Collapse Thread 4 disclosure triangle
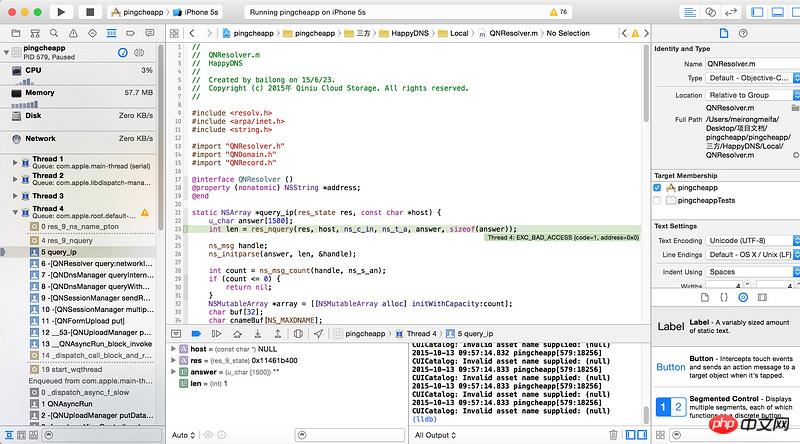This screenshot has width=800, height=444. 14,210
